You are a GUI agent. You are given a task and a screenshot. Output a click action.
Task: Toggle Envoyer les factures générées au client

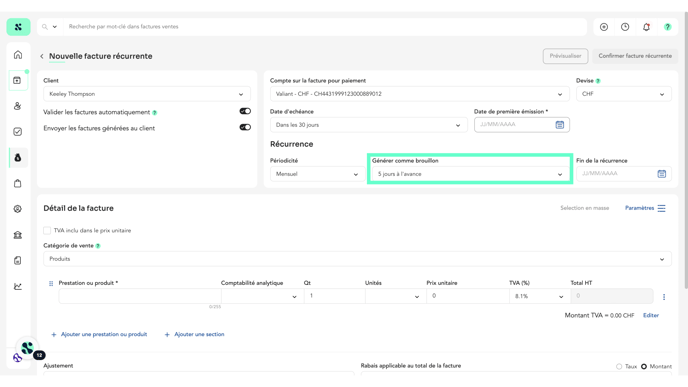coord(245,127)
